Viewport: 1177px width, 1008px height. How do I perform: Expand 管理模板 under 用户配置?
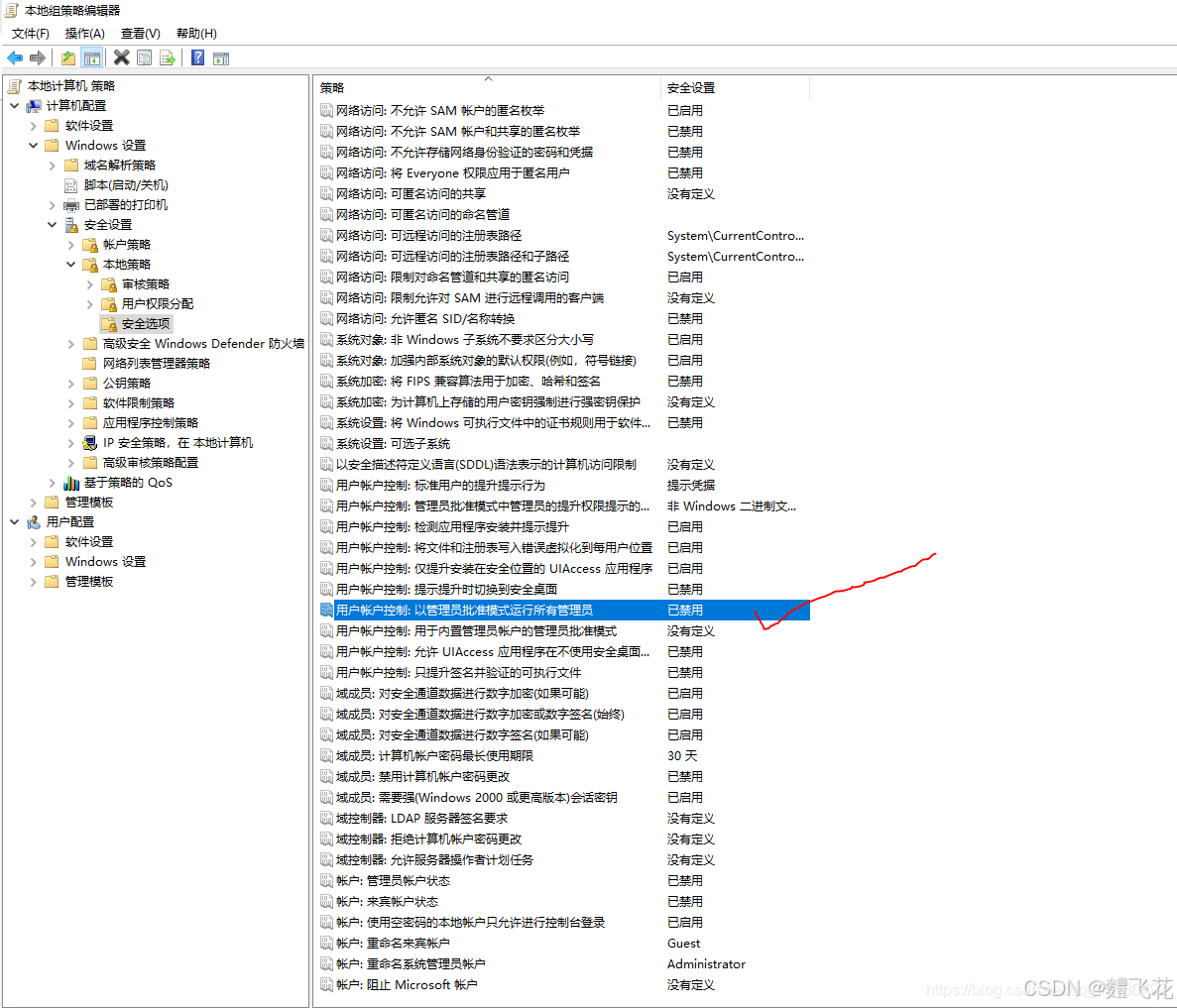pos(33,582)
